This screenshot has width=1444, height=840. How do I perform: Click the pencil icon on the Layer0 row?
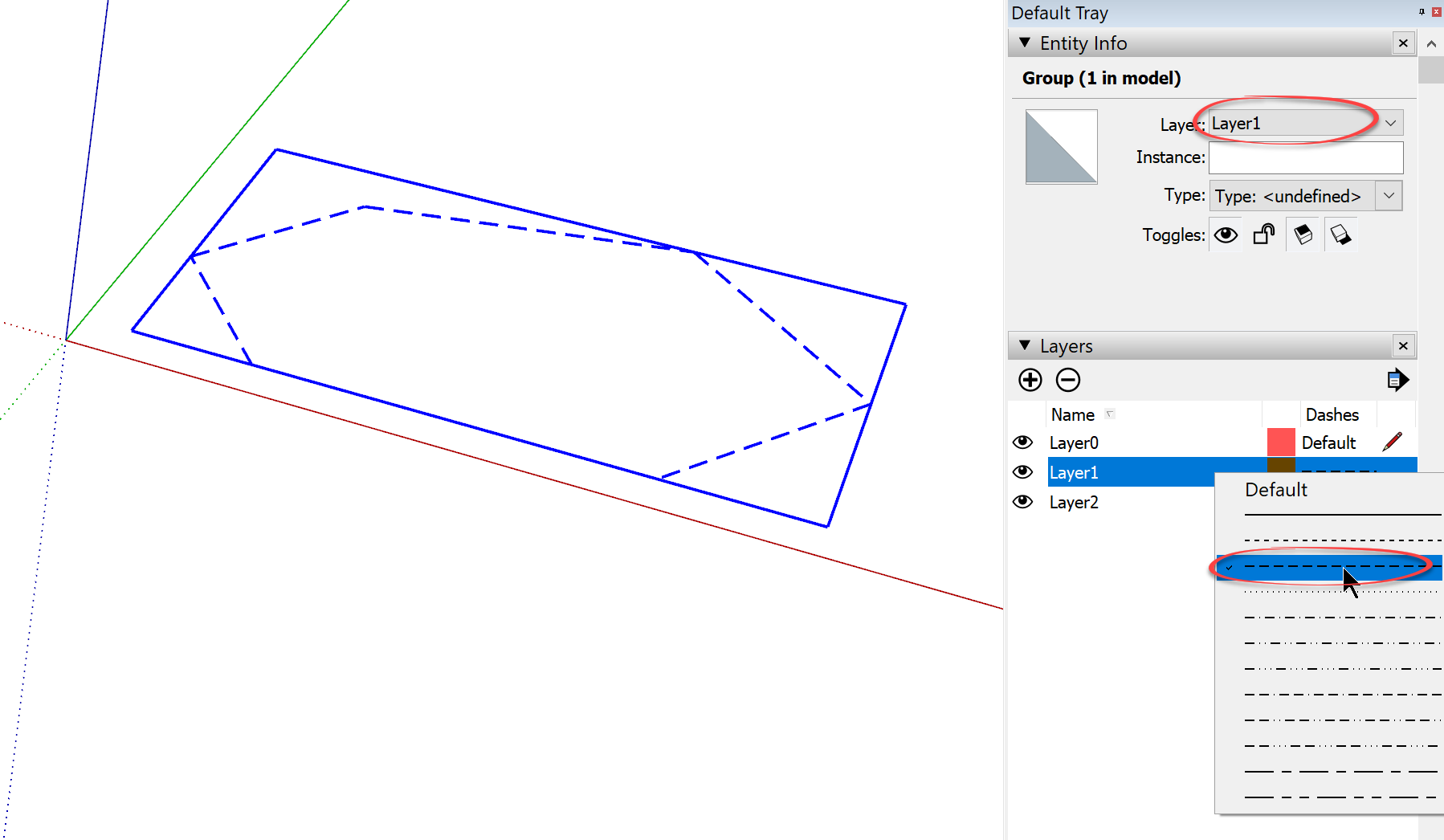click(x=1393, y=442)
